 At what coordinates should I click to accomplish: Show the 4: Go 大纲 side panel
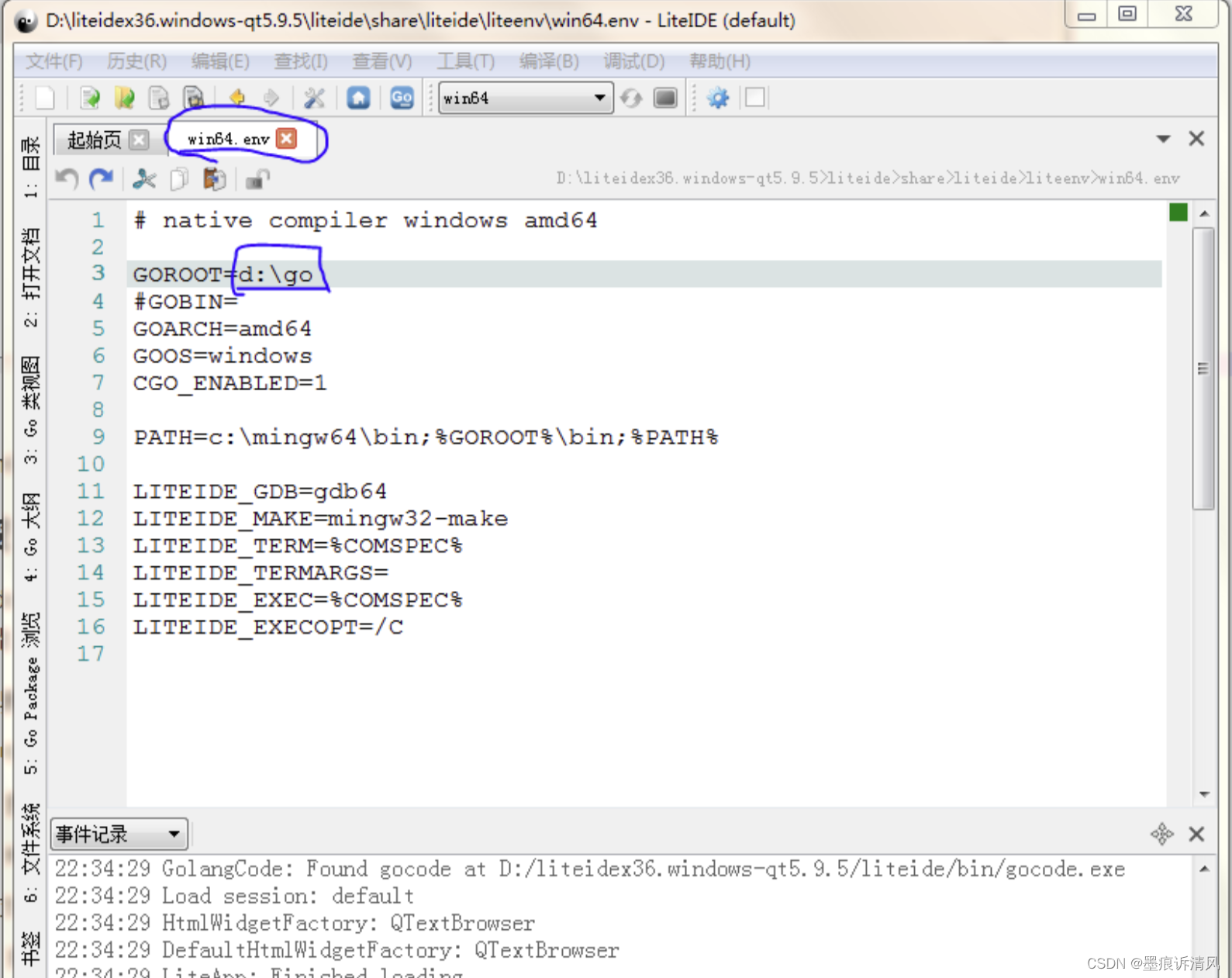click(x=30, y=537)
